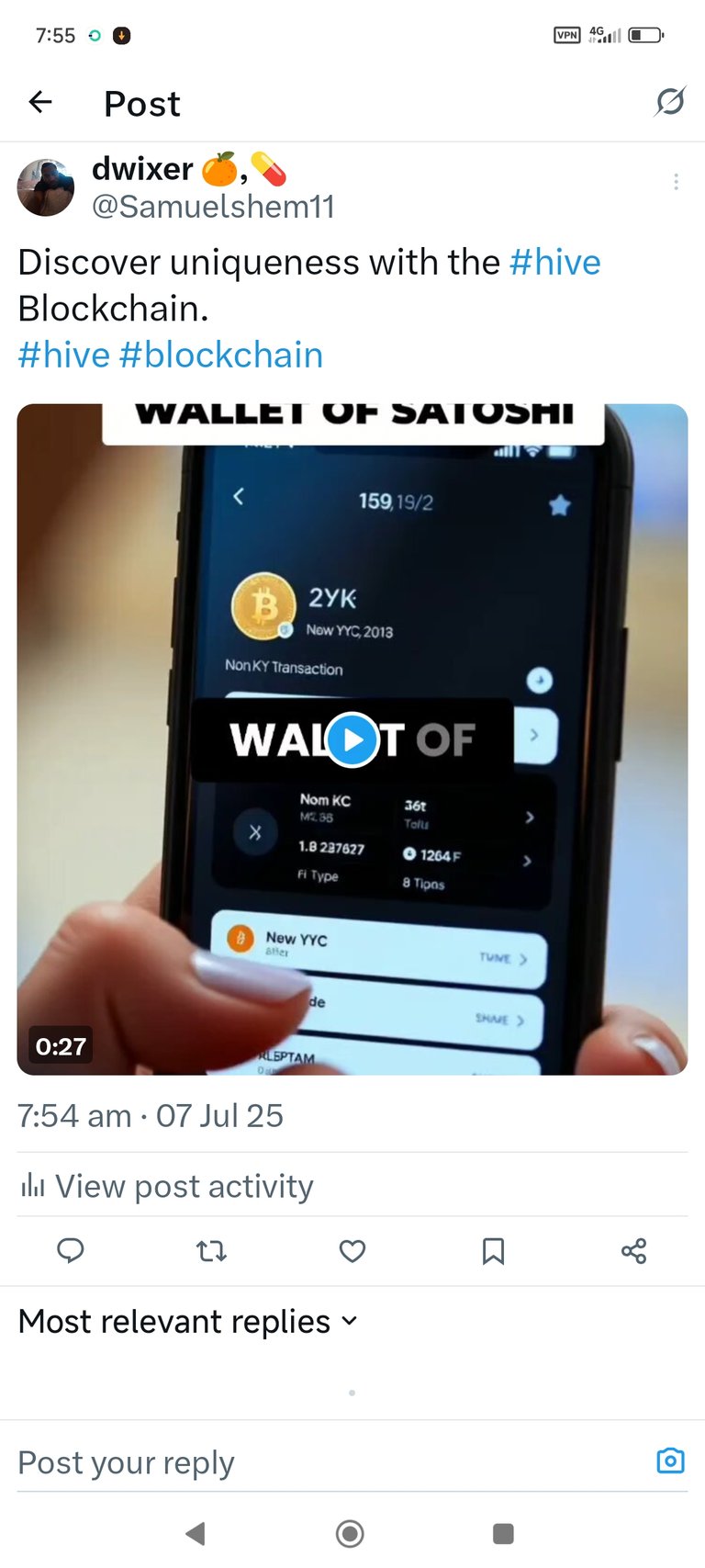
Task: Tap the 7:54 am · 07 Jul 25 timestamp
Action: [x=151, y=1116]
